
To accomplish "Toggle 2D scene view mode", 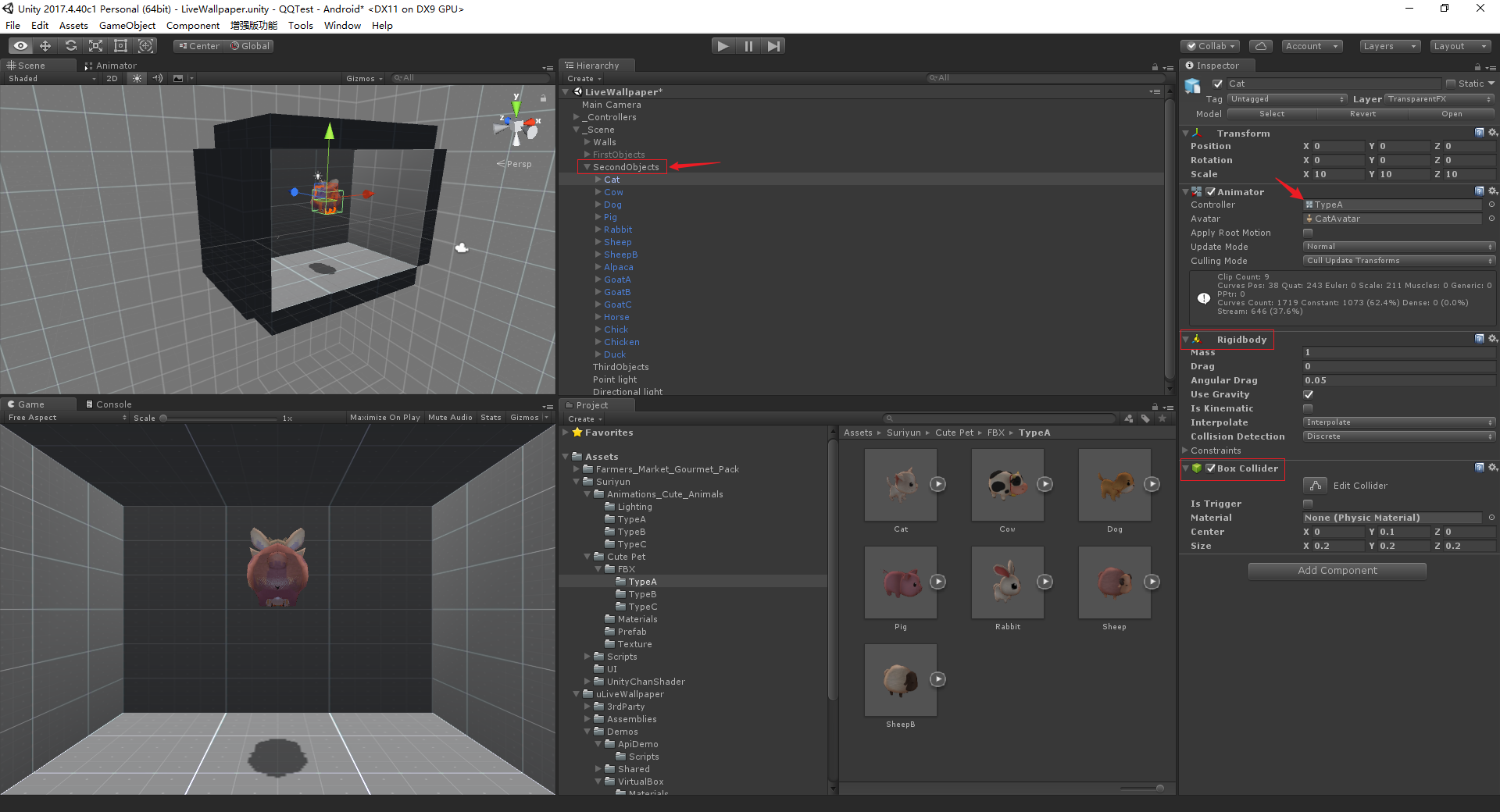I will (x=112, y=78).
